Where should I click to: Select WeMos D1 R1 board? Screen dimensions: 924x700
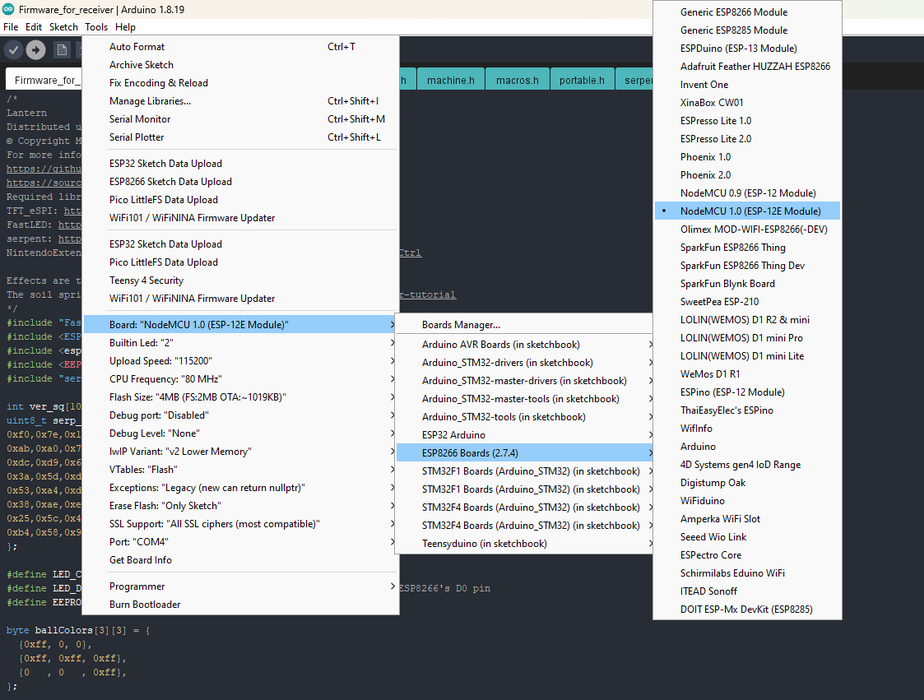point(747,374)
